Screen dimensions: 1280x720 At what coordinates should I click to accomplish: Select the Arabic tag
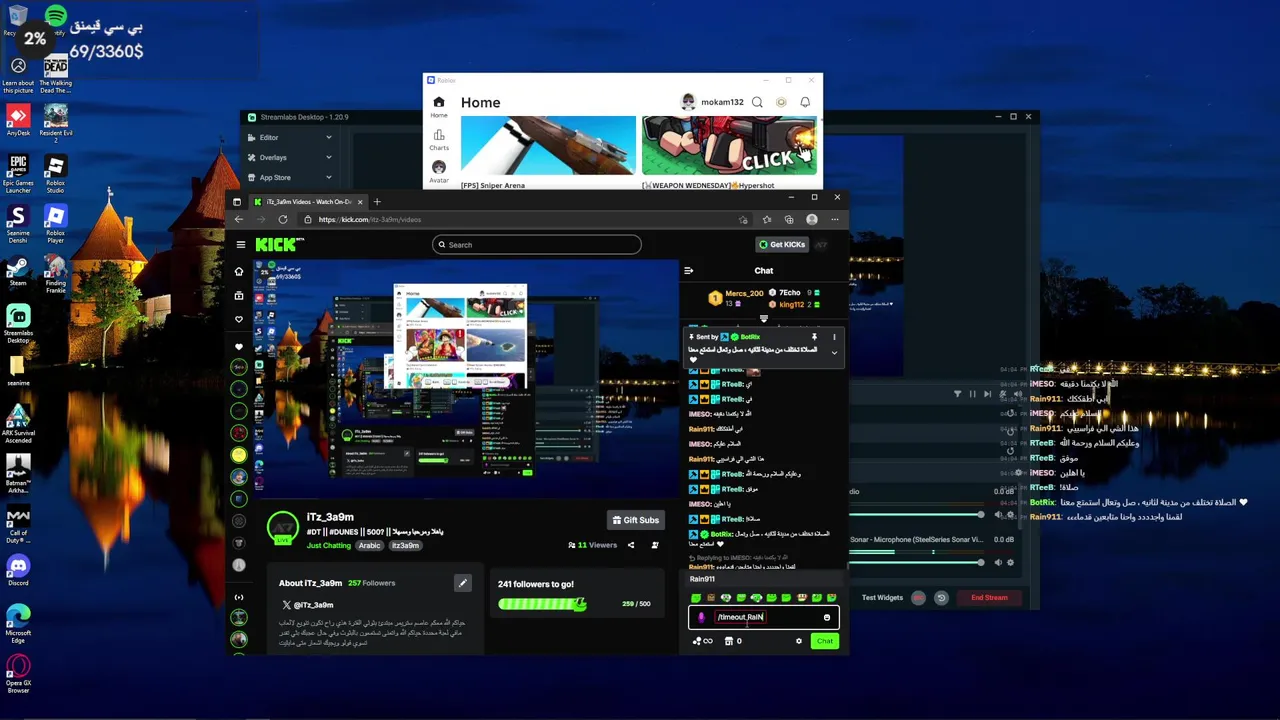tap(370, 545)
